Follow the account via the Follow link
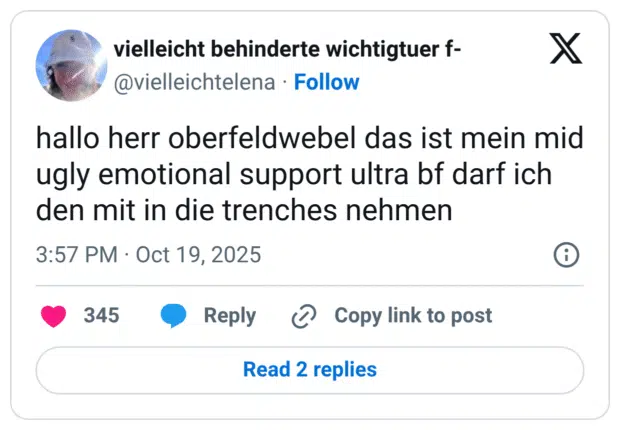The height and width of the screenshot is (430, 620). (x=326, y=82)
